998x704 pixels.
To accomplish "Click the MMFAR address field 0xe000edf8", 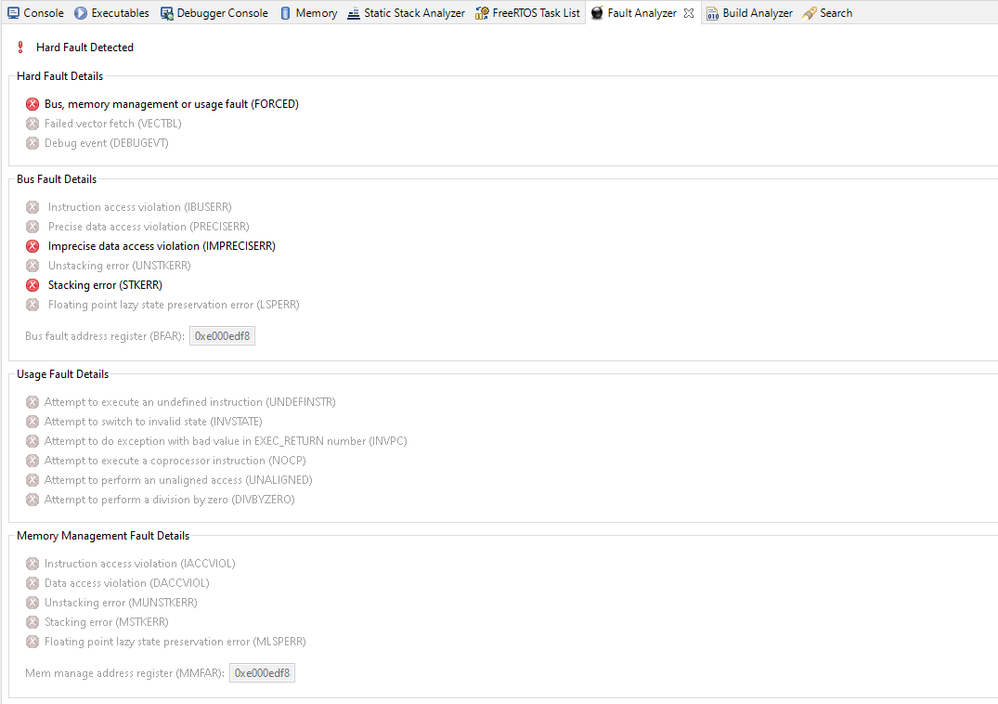I will (262, 673).
